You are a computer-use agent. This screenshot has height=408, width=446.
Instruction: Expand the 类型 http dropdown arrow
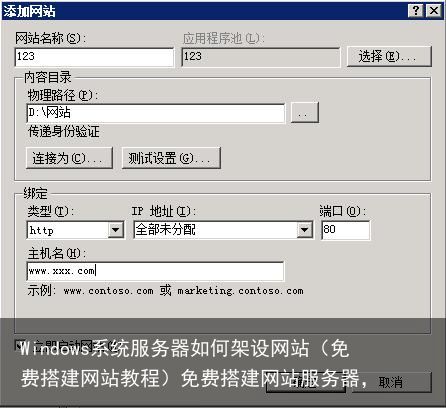click(x=116, y=230)
